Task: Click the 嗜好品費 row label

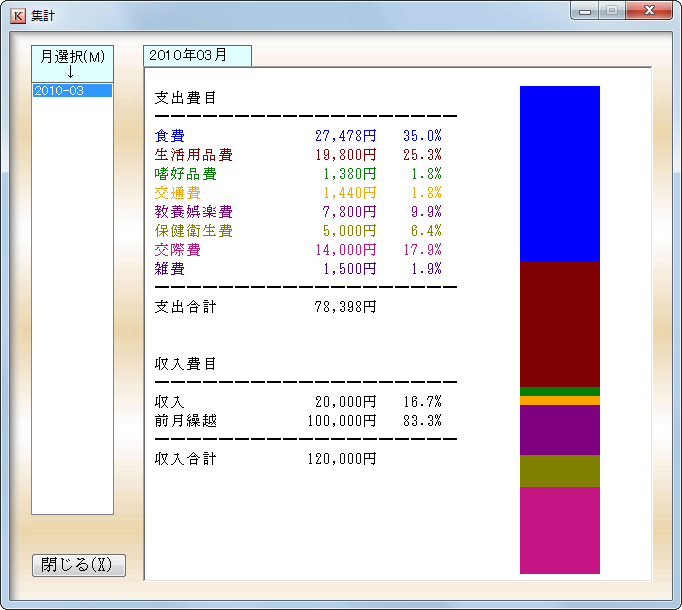Action: point(186,174)
